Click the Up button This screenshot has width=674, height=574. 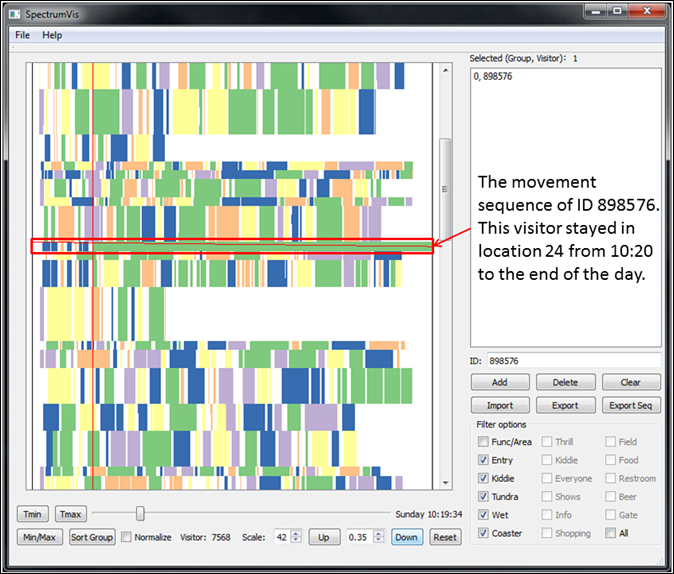click(323, 537)
